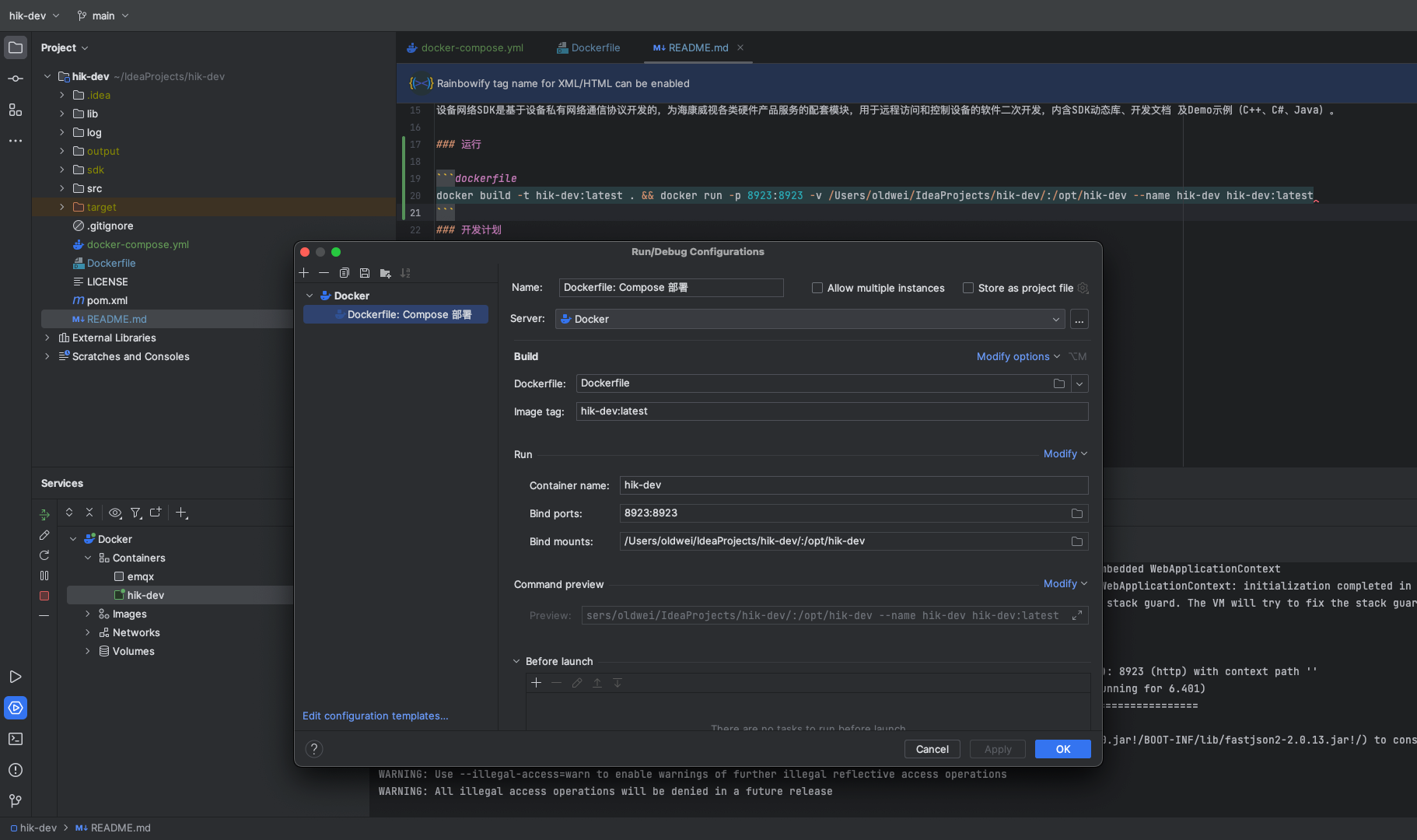Image resolution: width=1417 pixels, height=840 pixels.
Task: Open the Server Docker dropdown
Action: [810, 319]
